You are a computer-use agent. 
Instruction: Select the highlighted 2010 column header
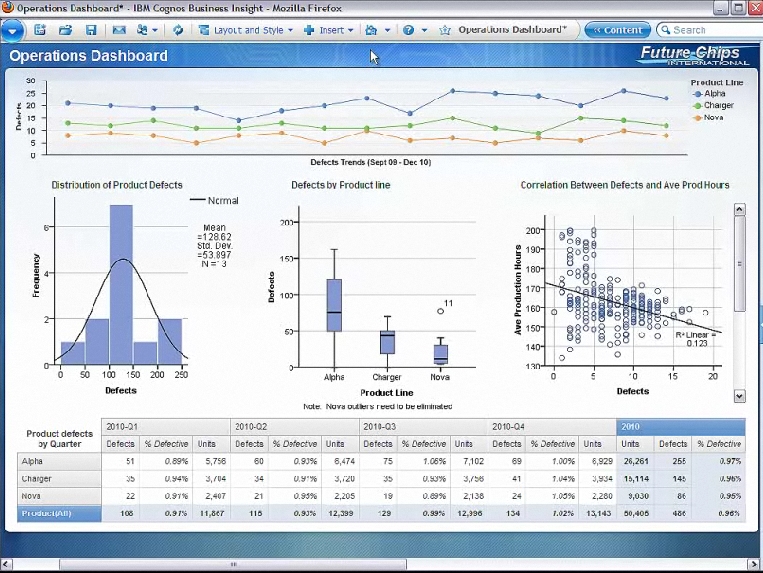(x=681, y=427)
